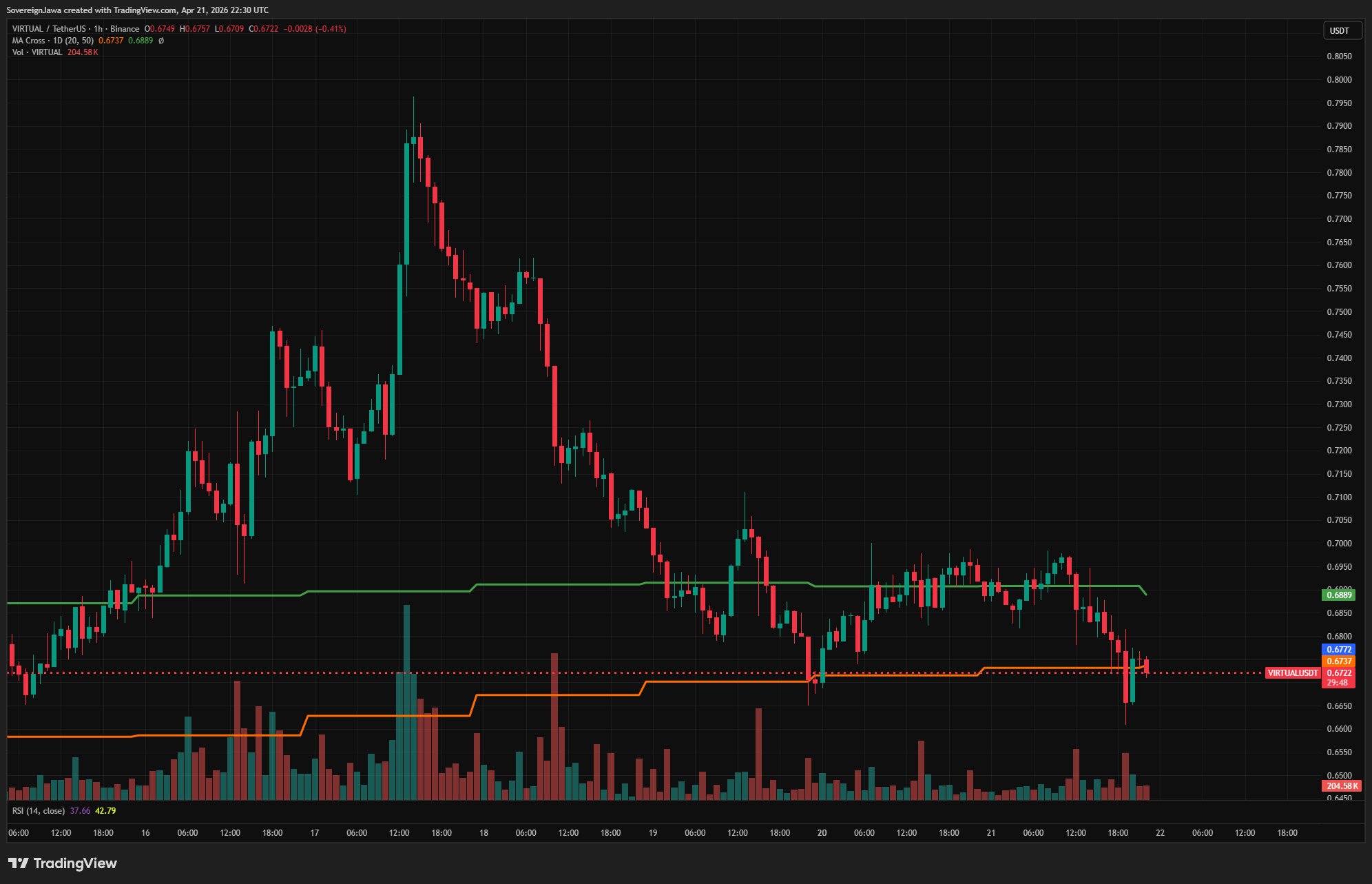
Task: Click the RSI (14, close) legend label
Action: (x=39, y=811)
